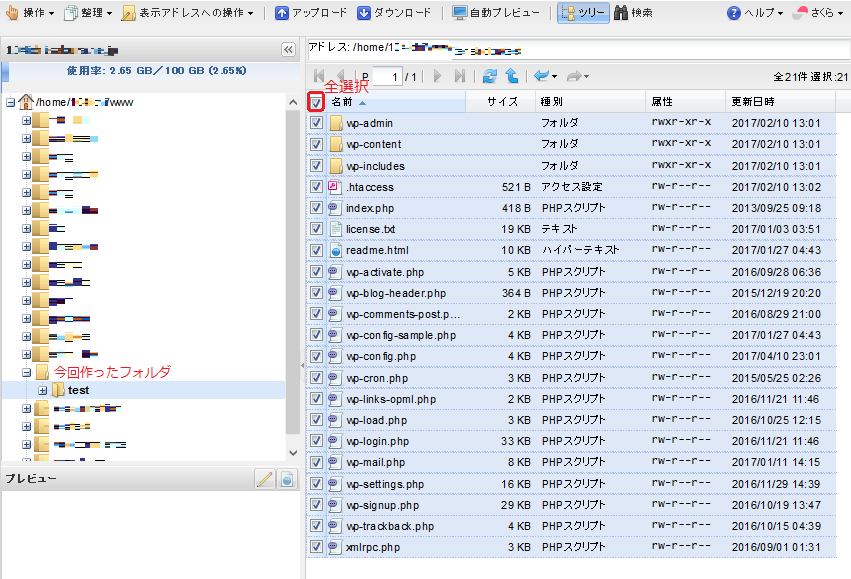The width and height of the screenshot is (851, 579).
Task: Click the .htaccess file icon
Action: (x=336, y=187)
